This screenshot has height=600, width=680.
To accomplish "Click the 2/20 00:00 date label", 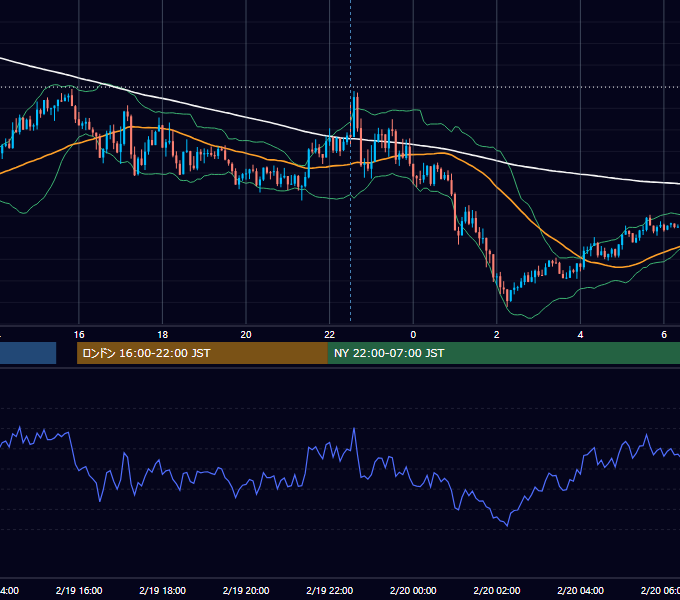I will click(x=413, y=590).
